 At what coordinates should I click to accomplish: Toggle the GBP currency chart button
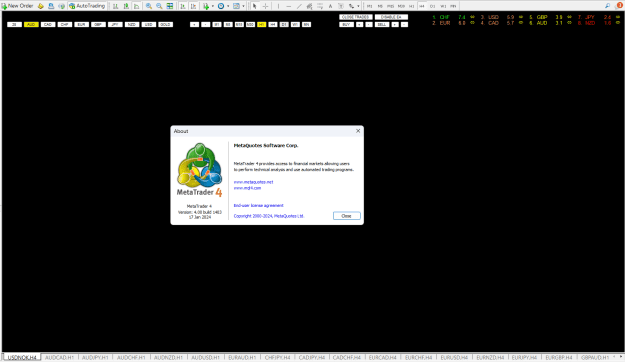(x=98, y=24)
